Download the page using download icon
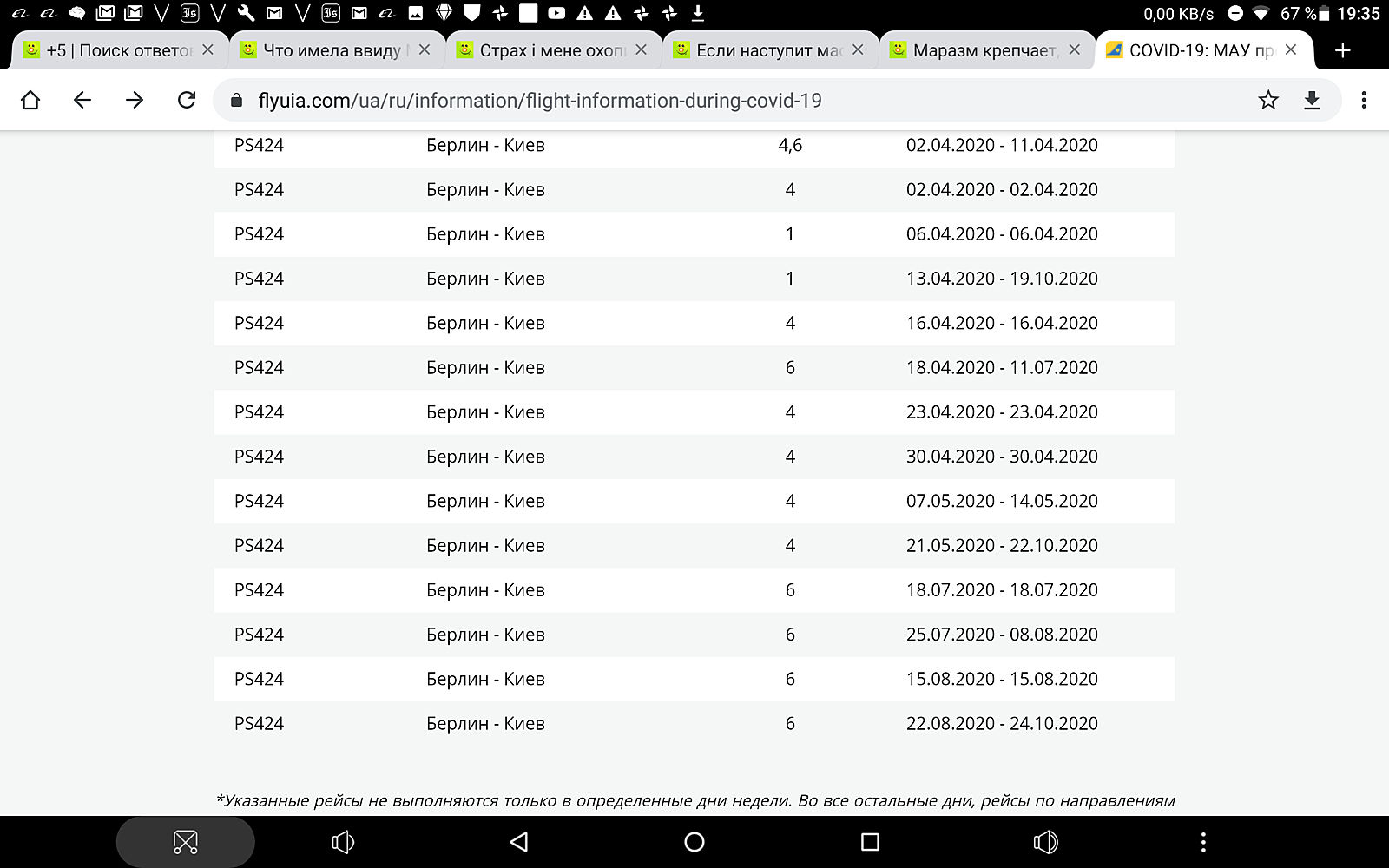This screenshot has height=868, width=1389. [x=1312, y=101]
